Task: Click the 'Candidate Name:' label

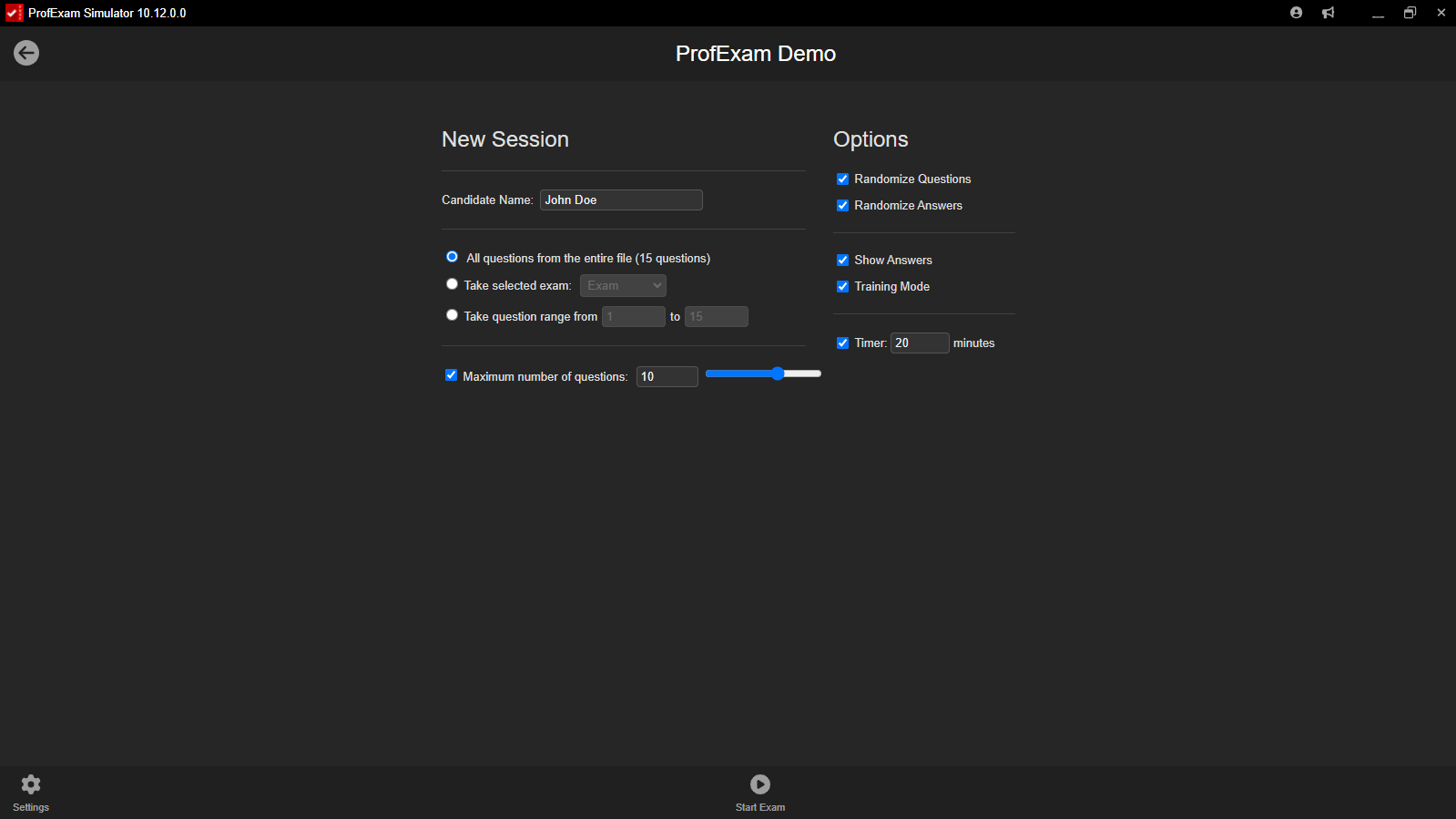Action: click(x=487, y=200)
